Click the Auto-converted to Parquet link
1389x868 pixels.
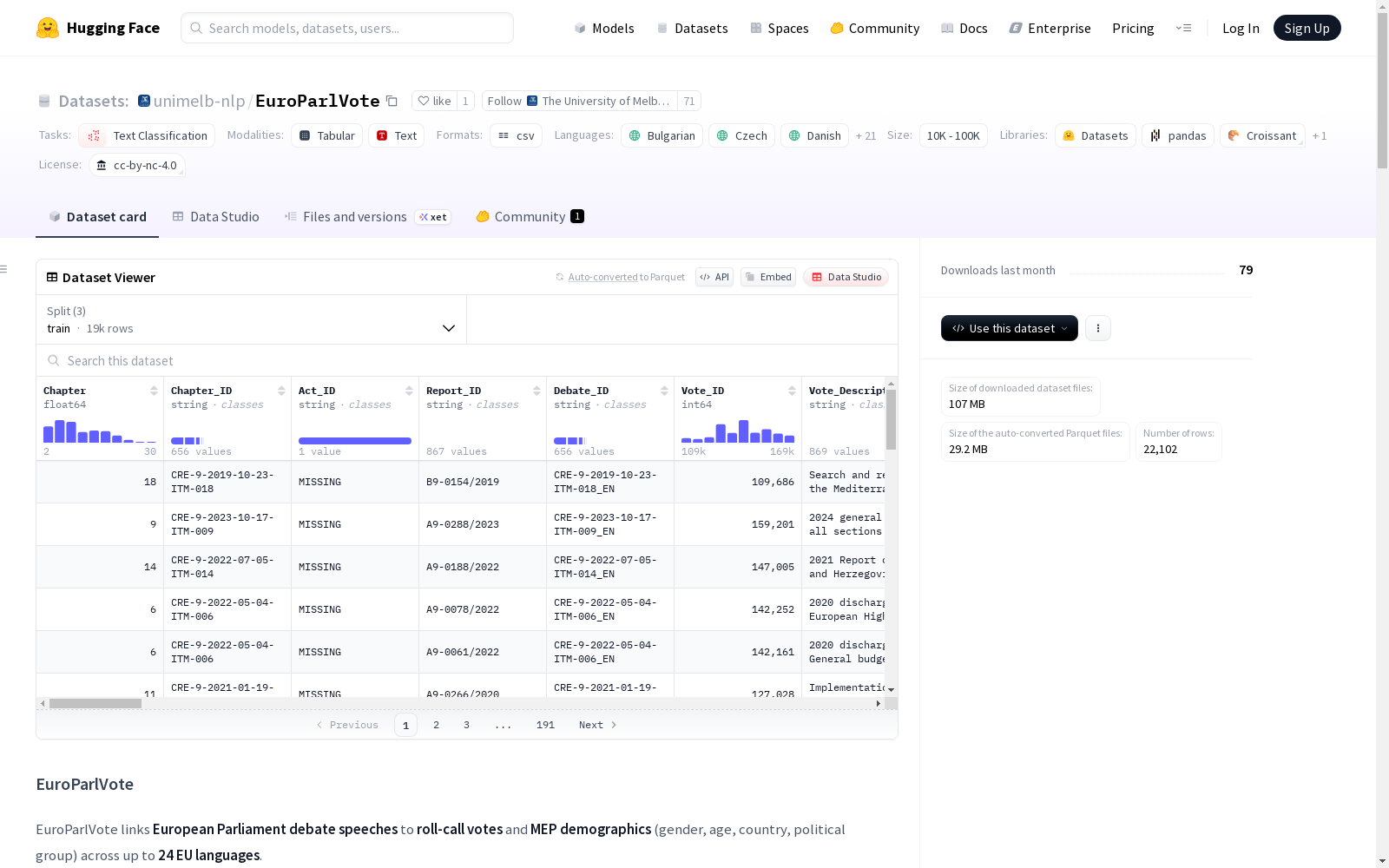[626, 277]
